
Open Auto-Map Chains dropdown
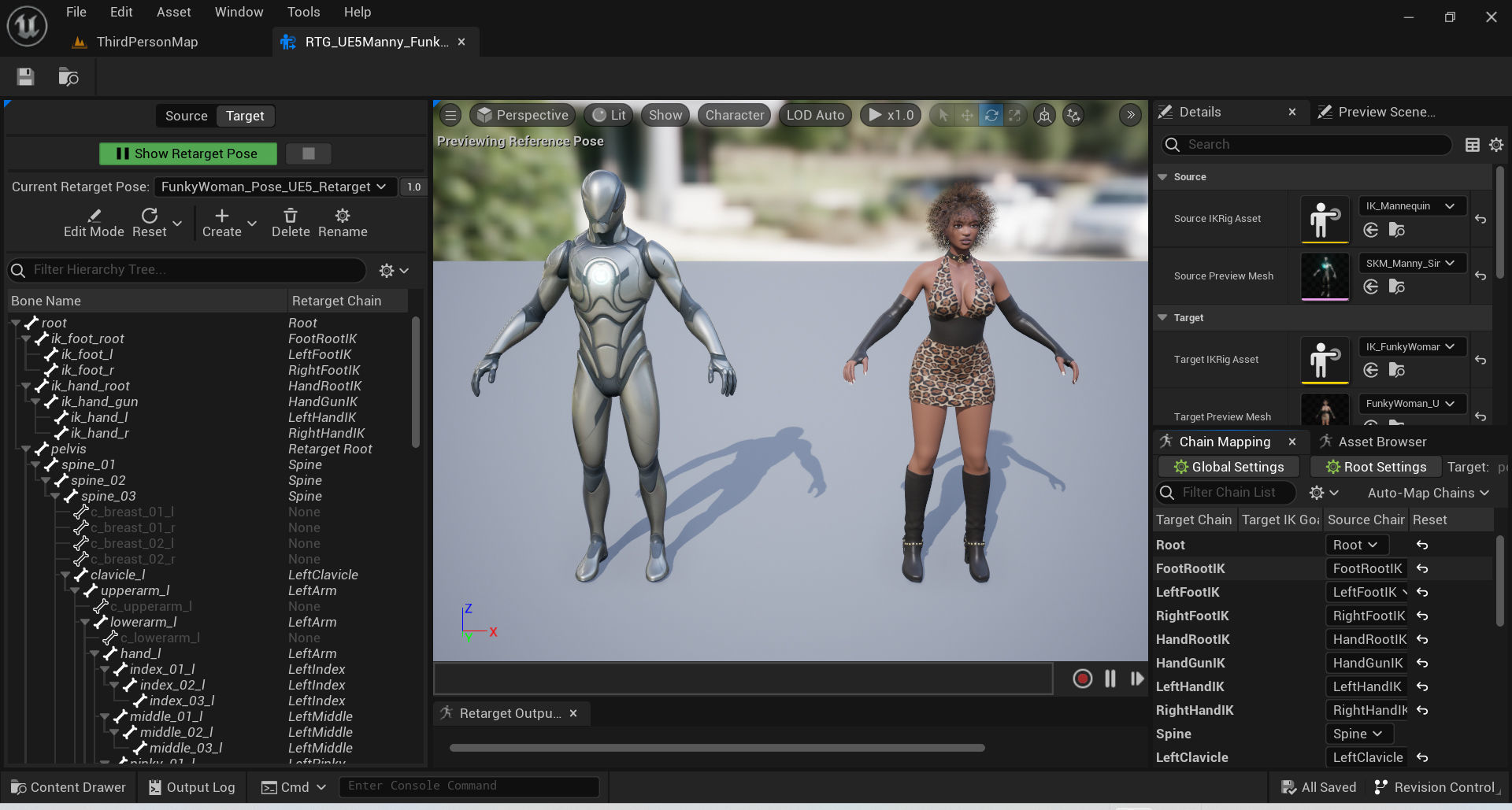(1429, 493)
